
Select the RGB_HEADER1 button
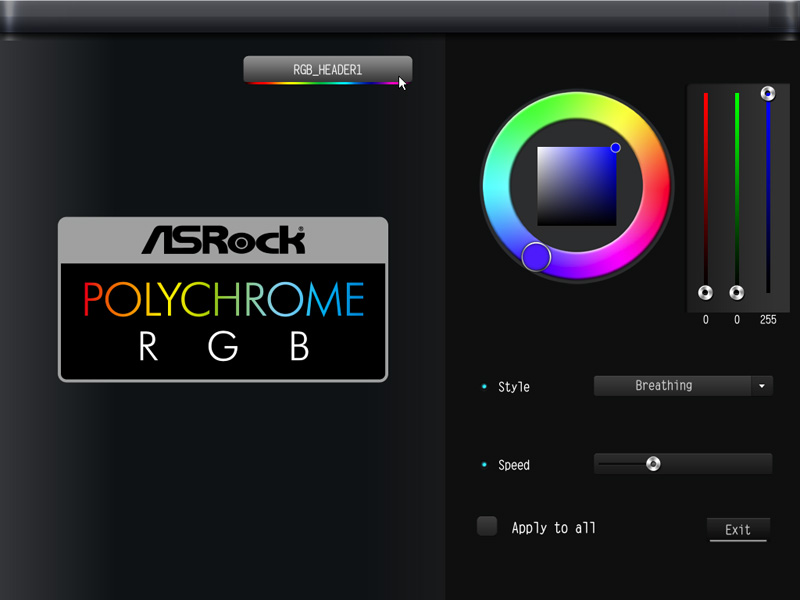[328, 70]
